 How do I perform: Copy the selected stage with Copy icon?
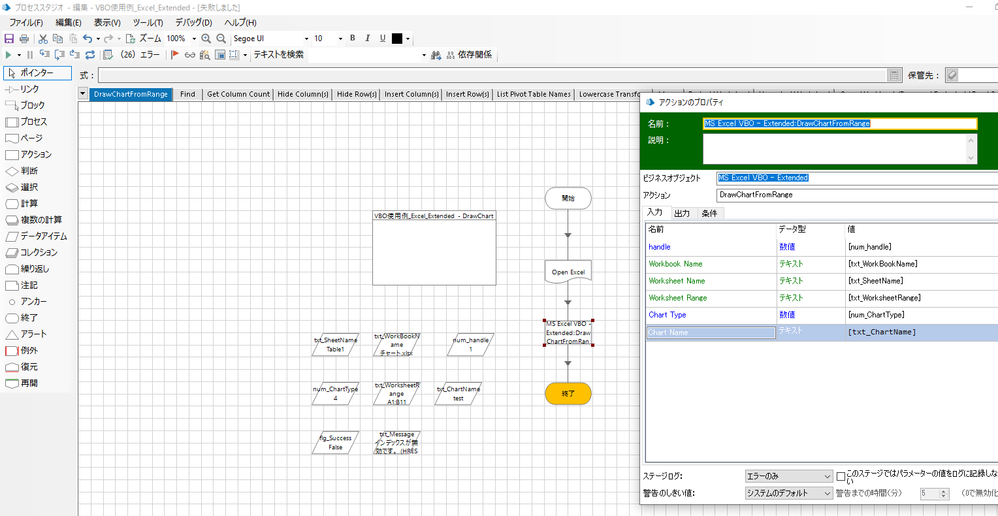[58, 38]
